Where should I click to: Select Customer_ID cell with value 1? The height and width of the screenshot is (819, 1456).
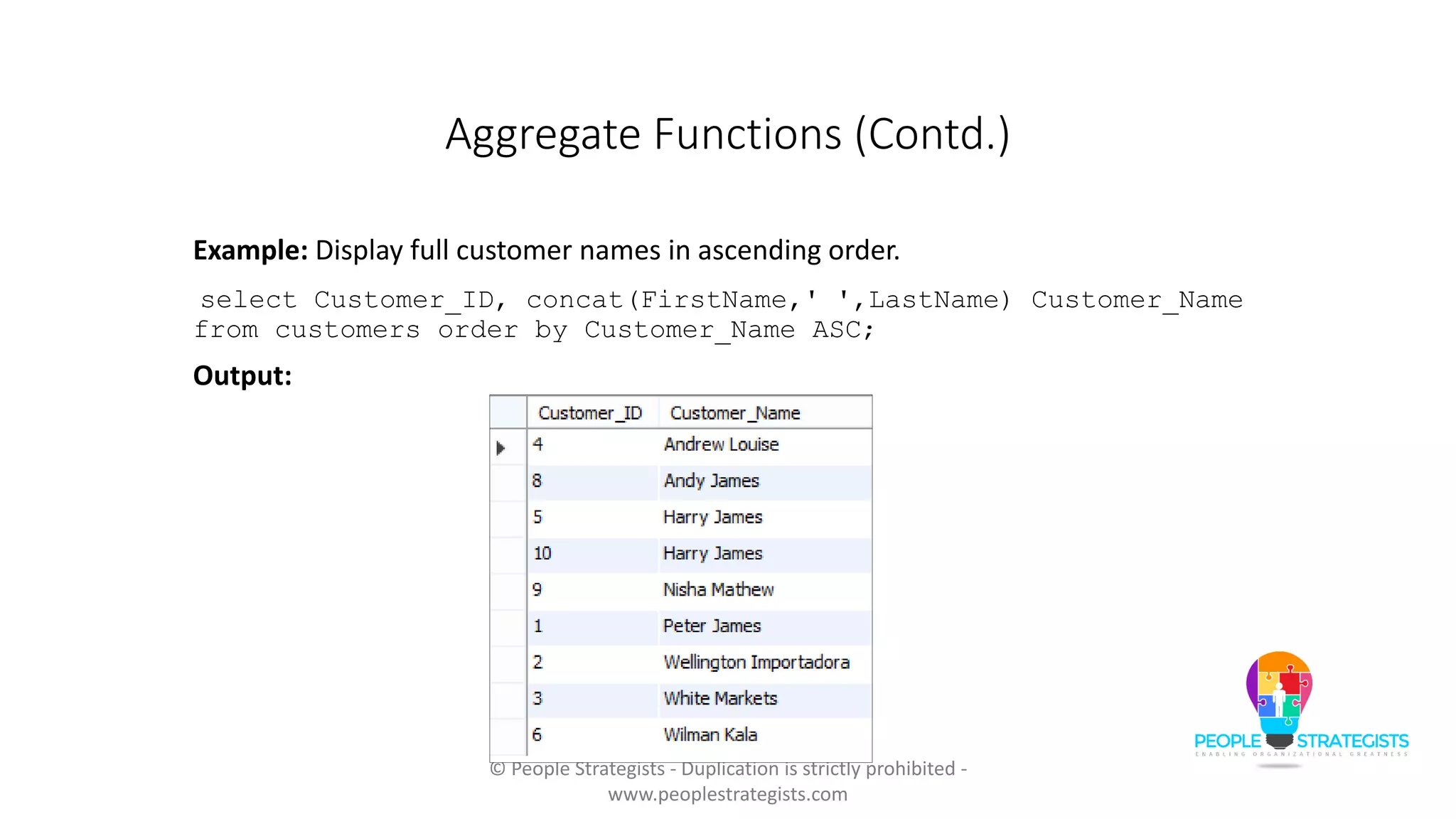(593, 626)
